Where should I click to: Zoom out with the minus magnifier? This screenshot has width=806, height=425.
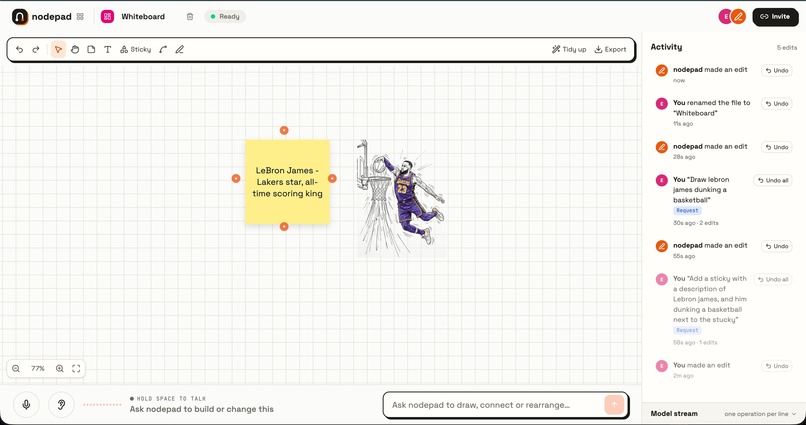coord(16,368)
